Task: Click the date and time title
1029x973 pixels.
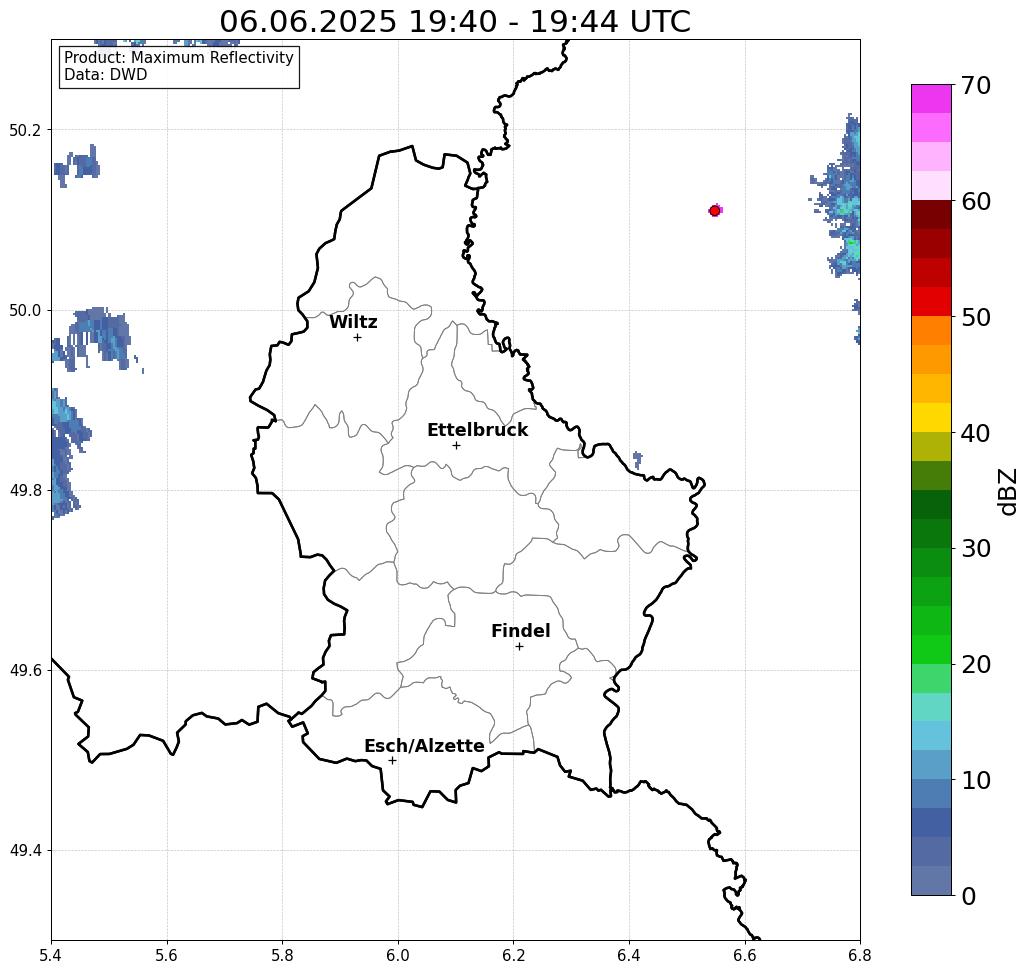Action: (x=455, y=21)
